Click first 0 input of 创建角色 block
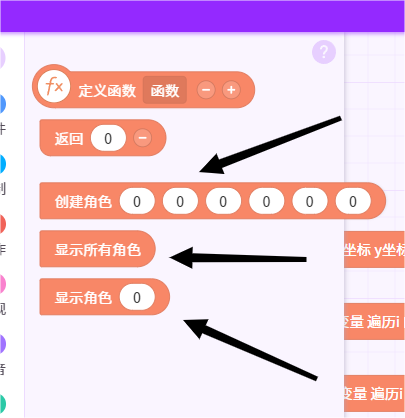The width and height of the screenshot is (405, 418). click(137, 201)
